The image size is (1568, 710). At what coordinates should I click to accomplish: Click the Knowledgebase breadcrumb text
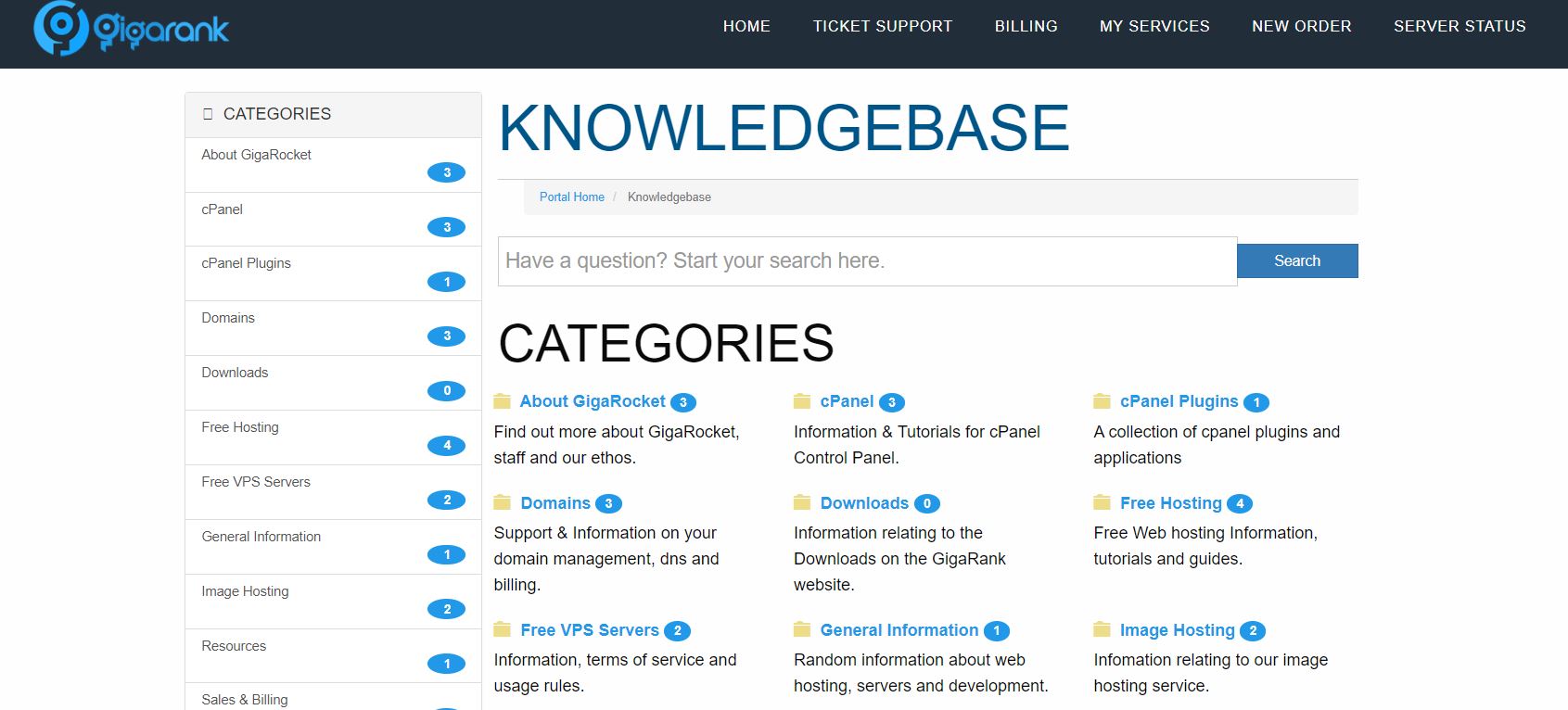coord(669,197)
